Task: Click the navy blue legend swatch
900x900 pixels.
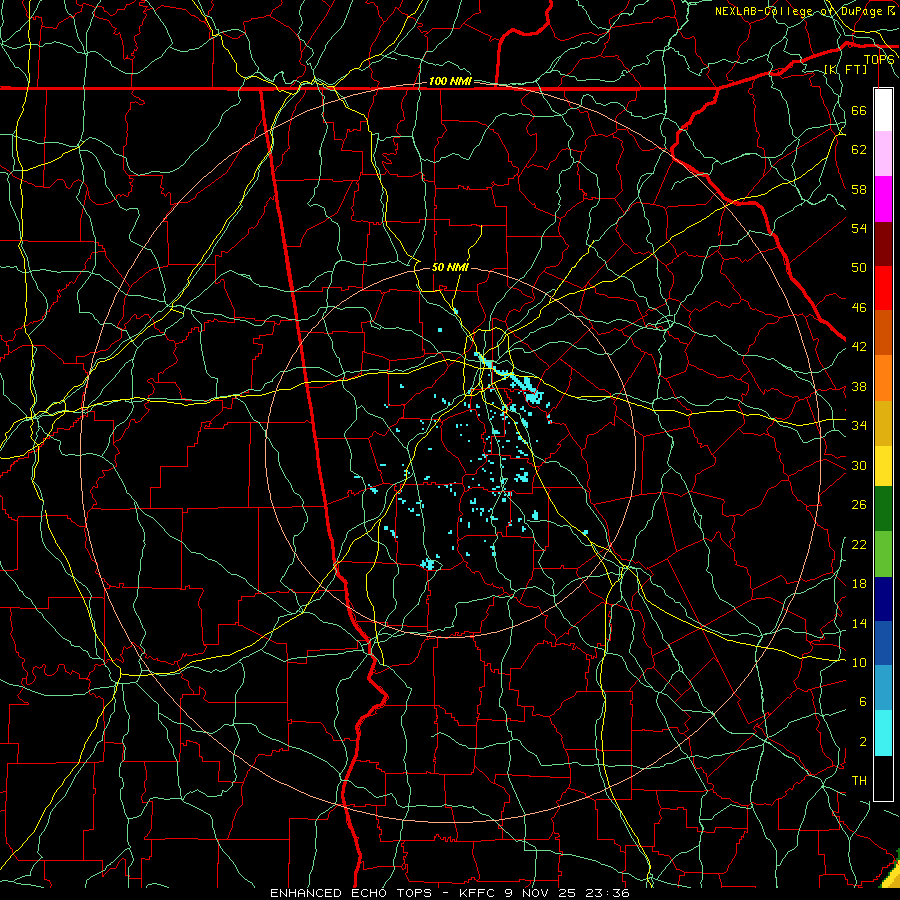Action: coord(883,599)
